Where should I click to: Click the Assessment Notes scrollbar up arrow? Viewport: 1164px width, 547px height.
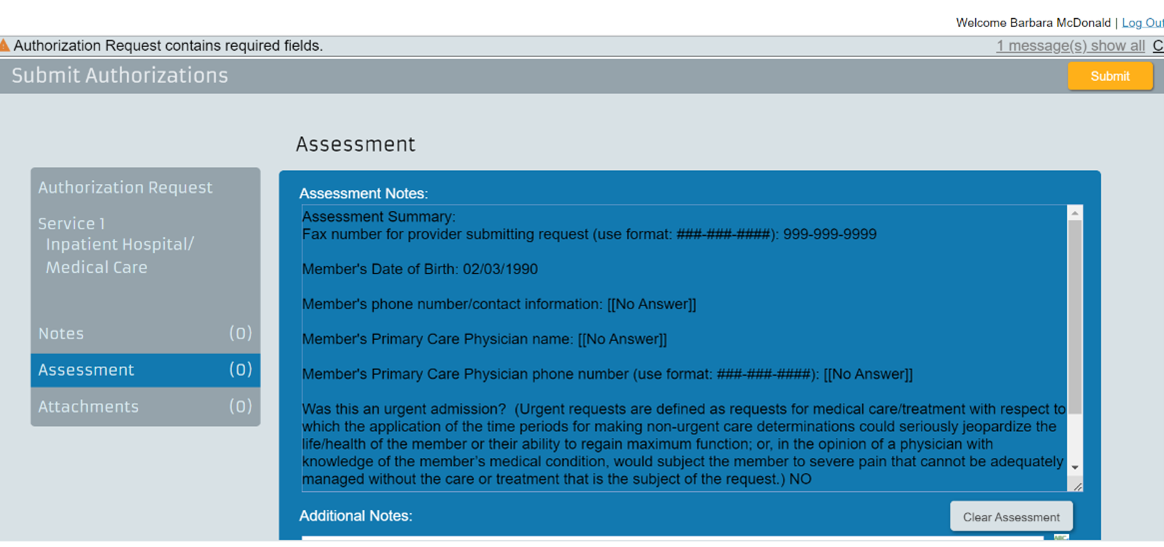pyautogui.click(x=1075, y=213)
